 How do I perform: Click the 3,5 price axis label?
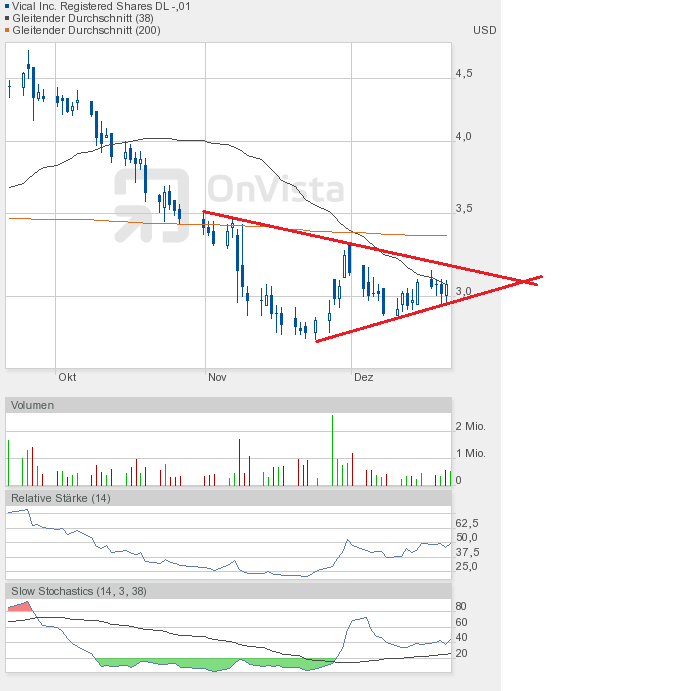point(464,208)
